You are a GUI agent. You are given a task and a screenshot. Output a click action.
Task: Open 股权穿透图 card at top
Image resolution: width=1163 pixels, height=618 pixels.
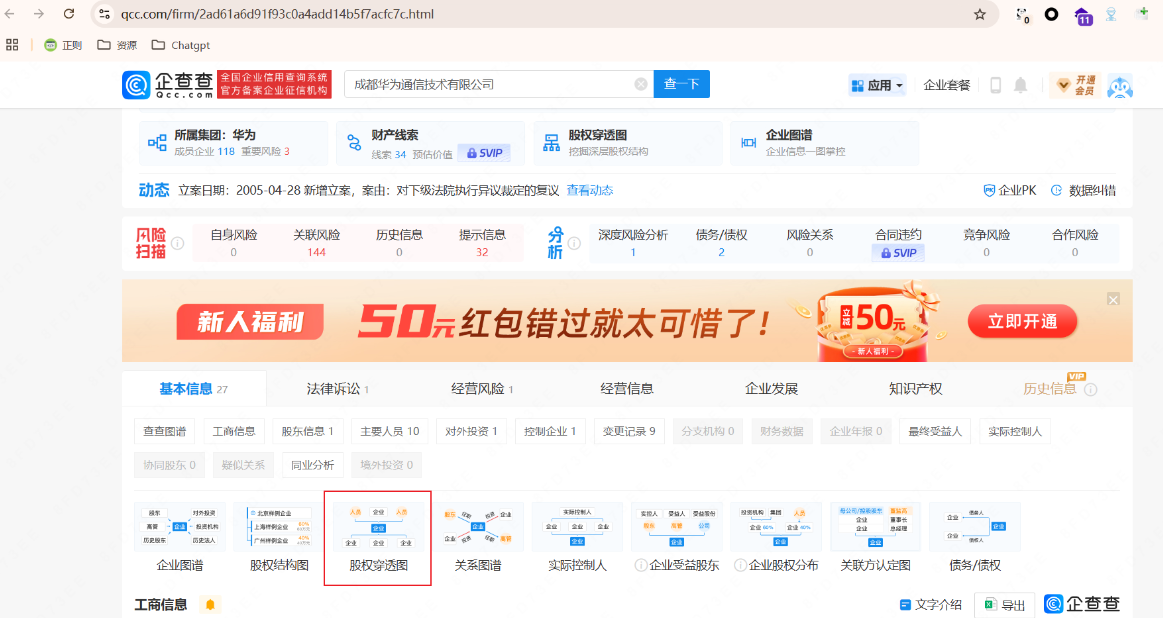click(x=627, y=143)
